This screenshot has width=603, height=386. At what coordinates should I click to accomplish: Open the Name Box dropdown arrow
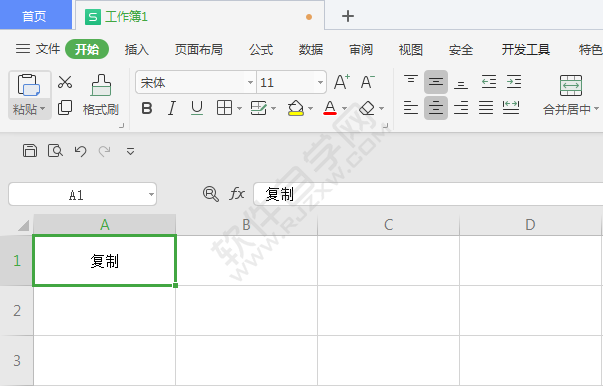click(x=151, y=194)
